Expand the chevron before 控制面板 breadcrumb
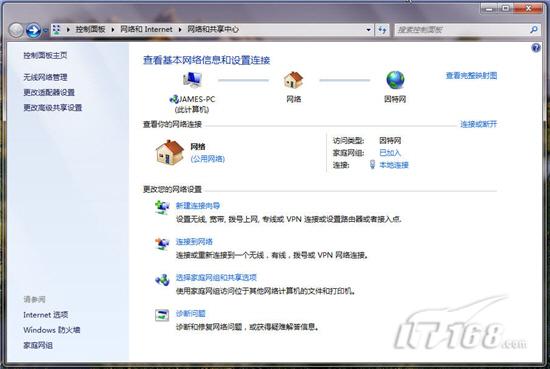The height and width of the screenshot is (369, 550). tap(68, 29)
